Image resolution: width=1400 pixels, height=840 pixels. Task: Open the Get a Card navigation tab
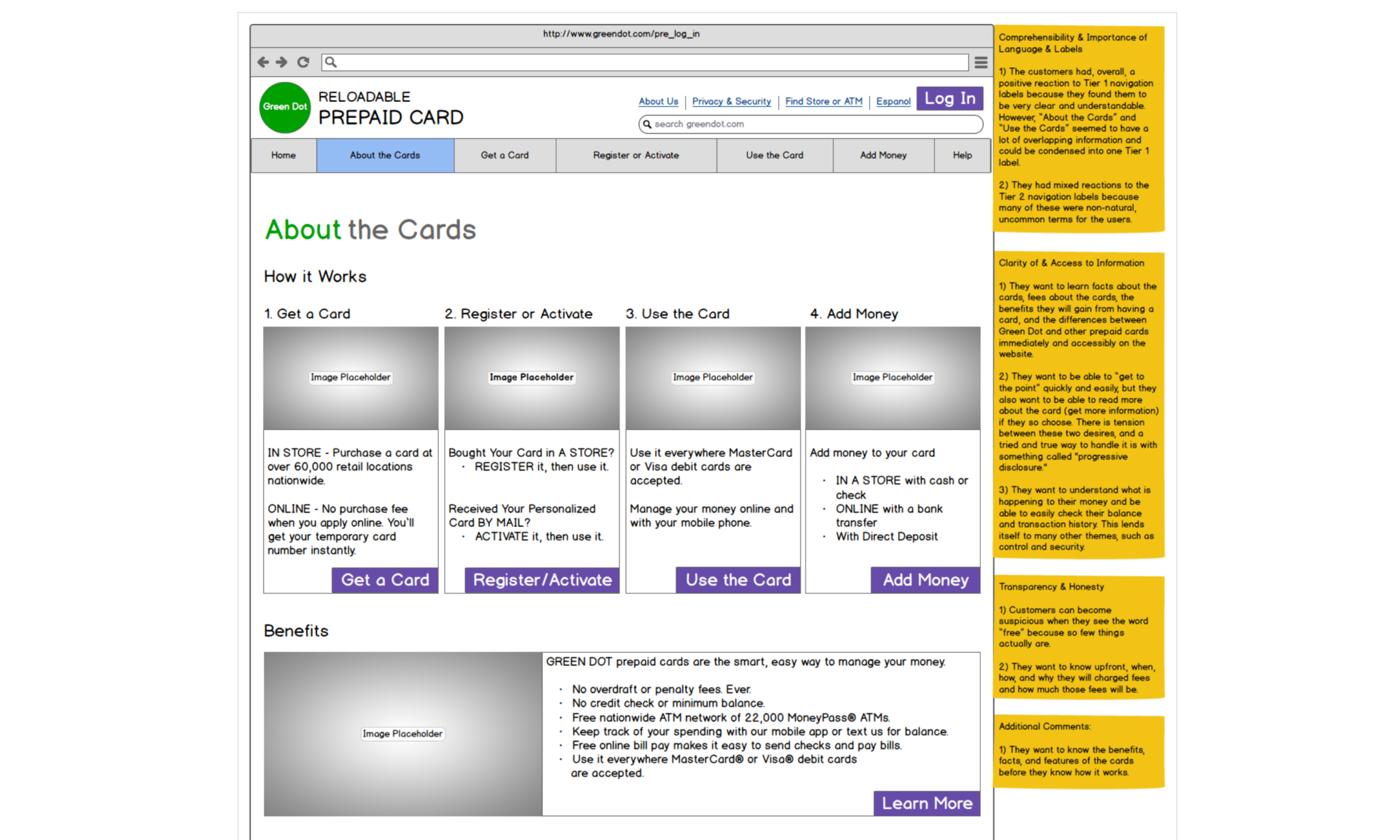[505, 155]
